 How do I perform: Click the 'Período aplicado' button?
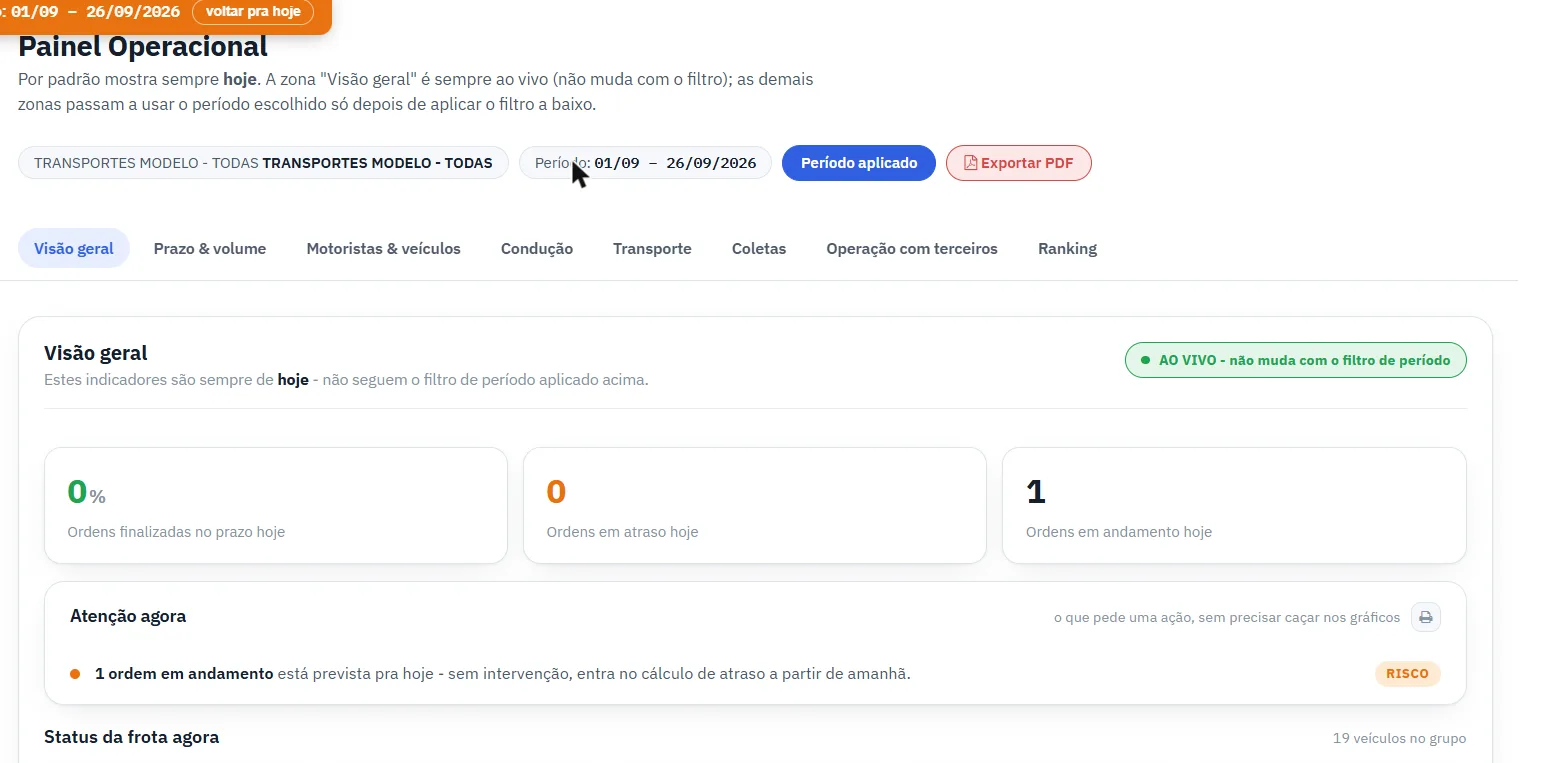click(859, 163)
